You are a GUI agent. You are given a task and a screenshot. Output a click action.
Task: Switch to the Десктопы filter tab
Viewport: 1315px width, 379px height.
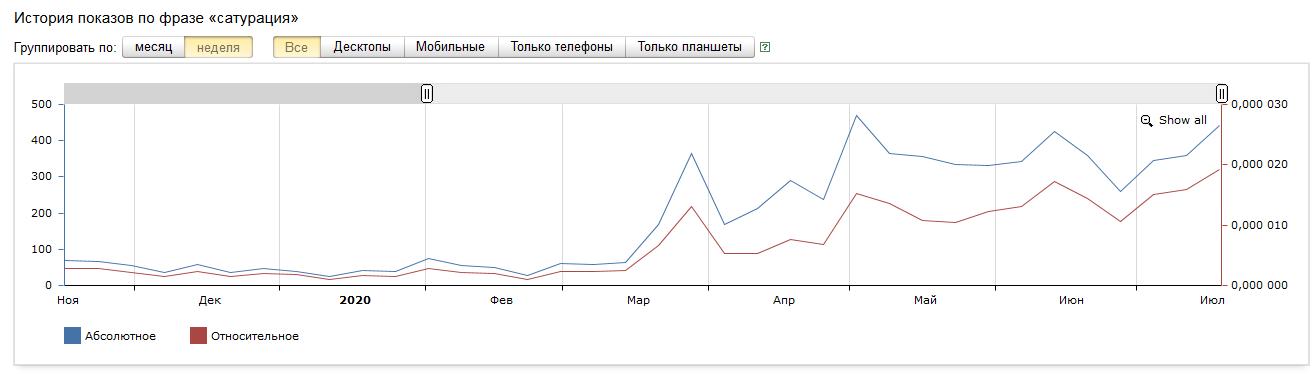point(362,47)
